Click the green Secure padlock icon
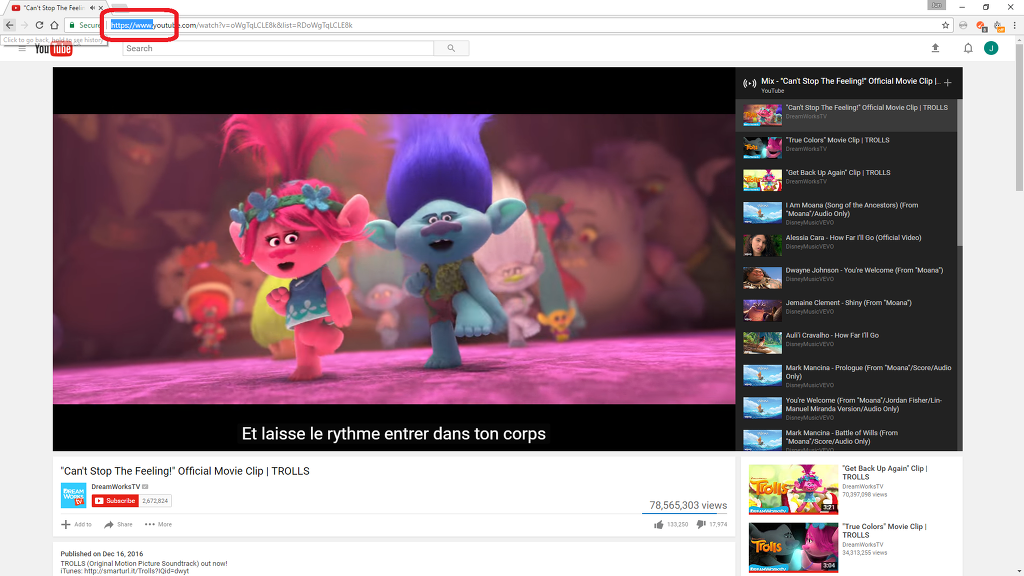The width and height of the screenshot is (1024, 576). coord(72,25)
